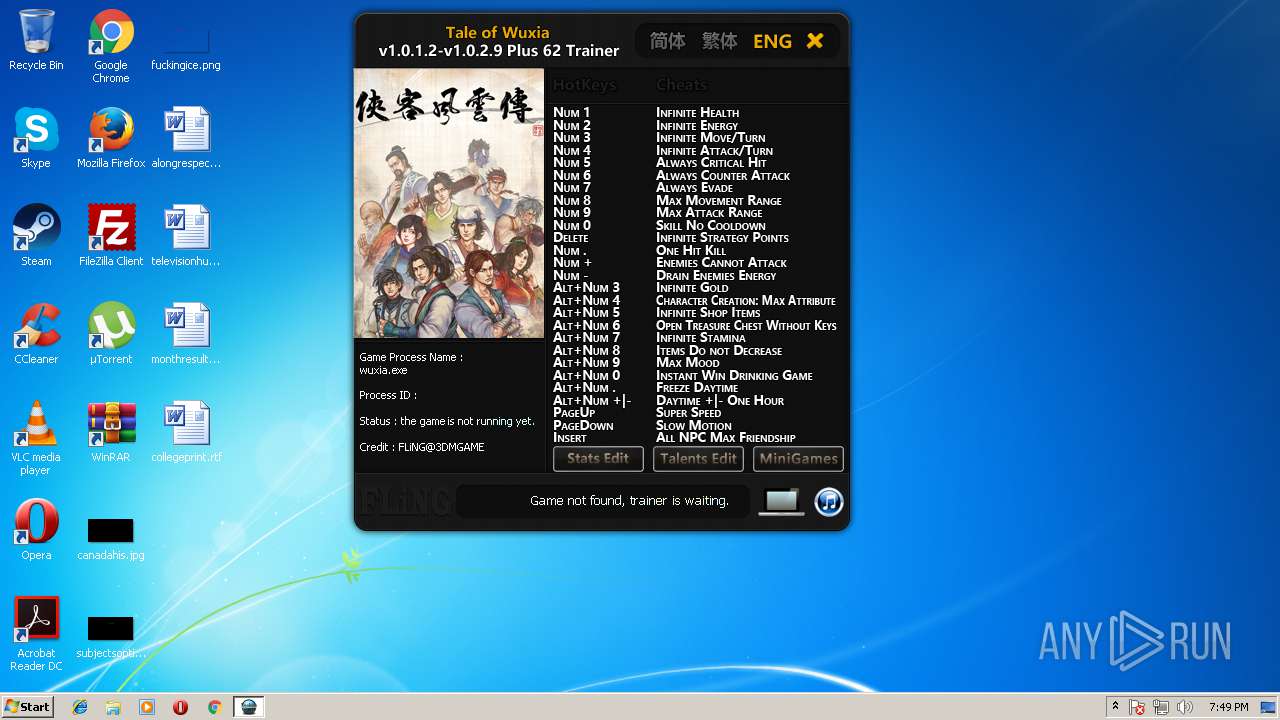This screenshot has width=1280, height=720.
Task: Click the Chrome icon in taskbar
Action: pyautogui.click(x=214, y=707)
